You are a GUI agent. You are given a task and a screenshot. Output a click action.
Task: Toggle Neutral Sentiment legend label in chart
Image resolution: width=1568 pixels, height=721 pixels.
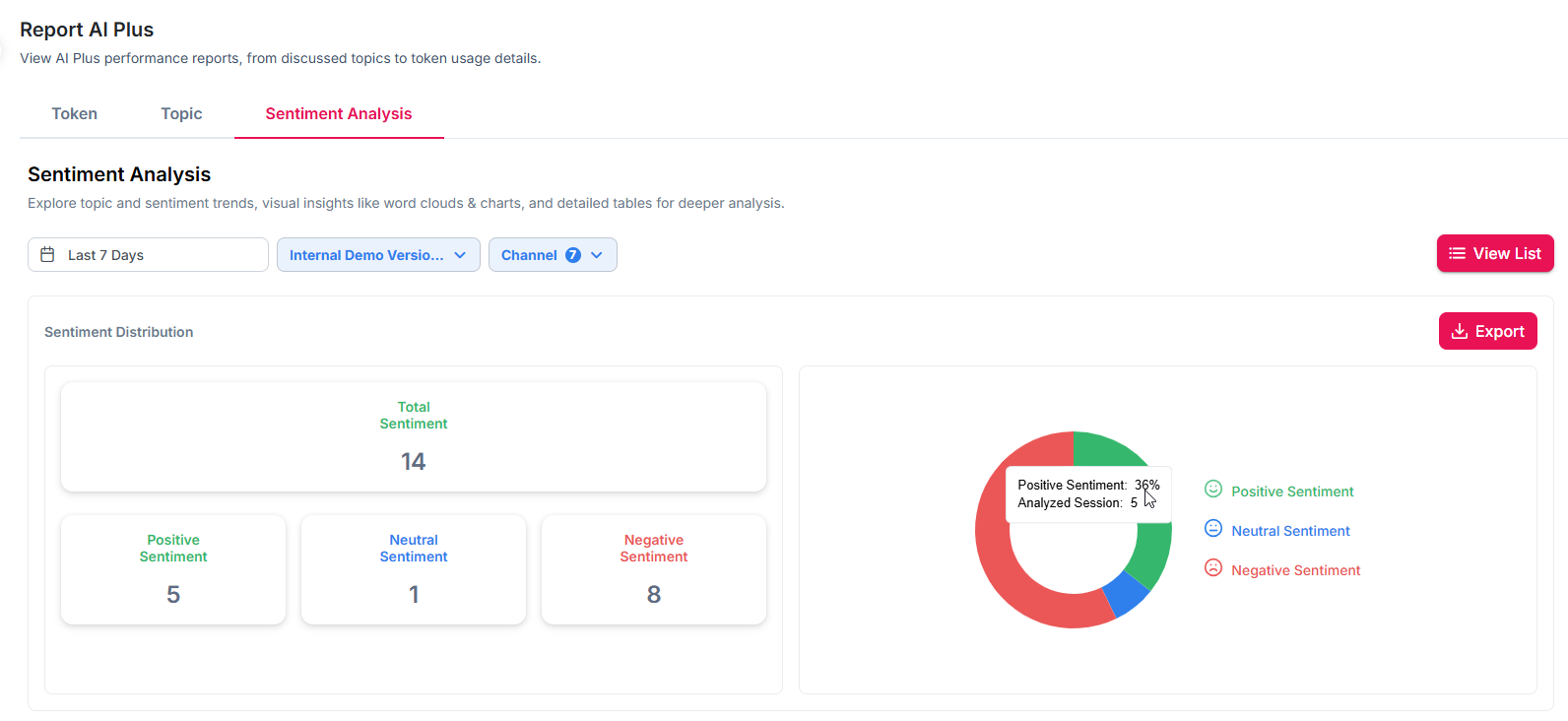tap(1290, 531)
